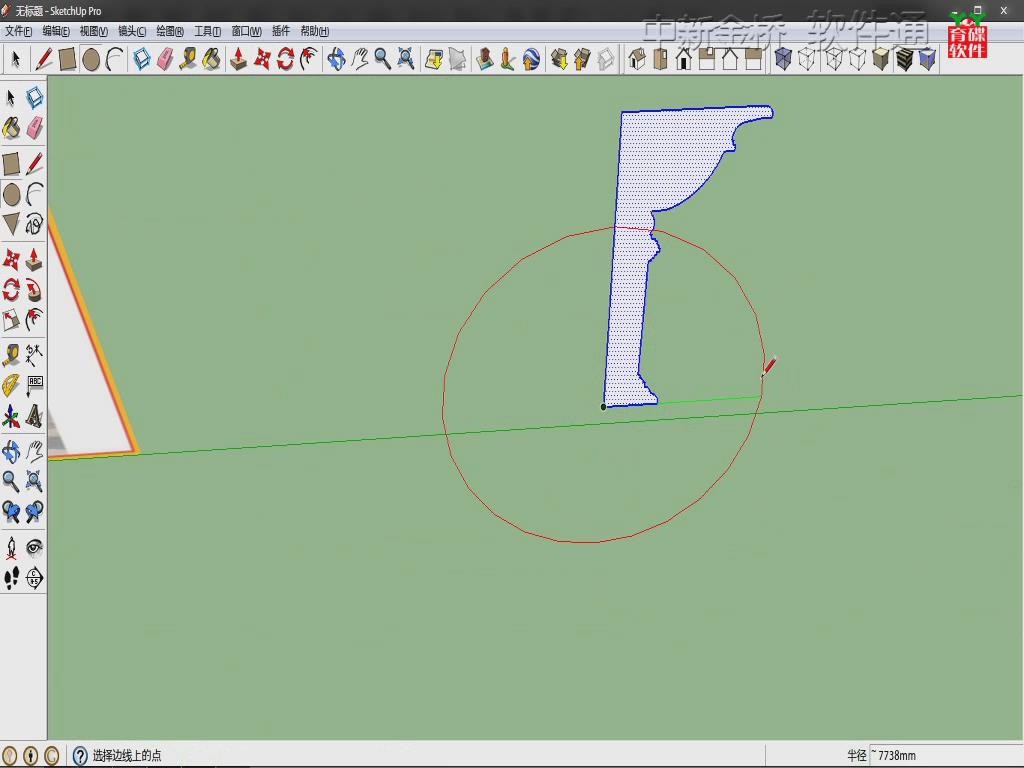Choose the Dimension tool

point(35,355)
